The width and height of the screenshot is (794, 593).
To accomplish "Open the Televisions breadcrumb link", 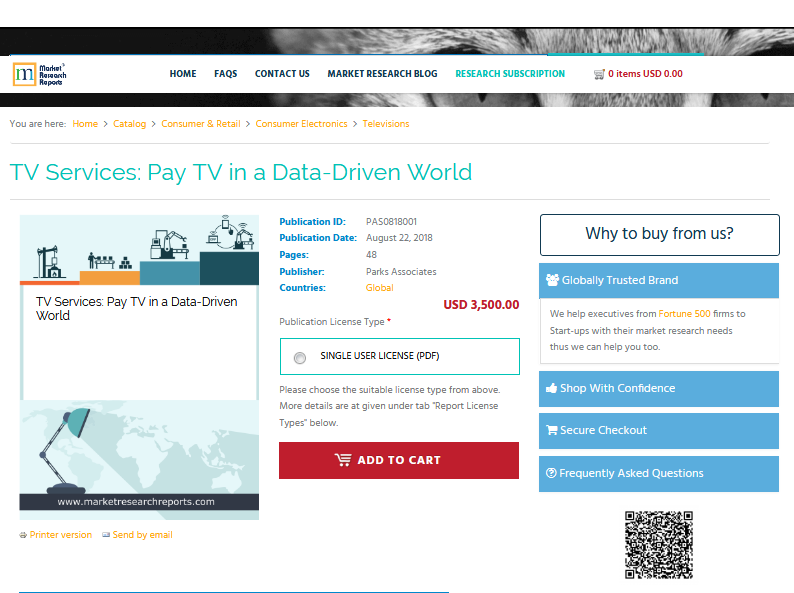I will click(386, 124).
